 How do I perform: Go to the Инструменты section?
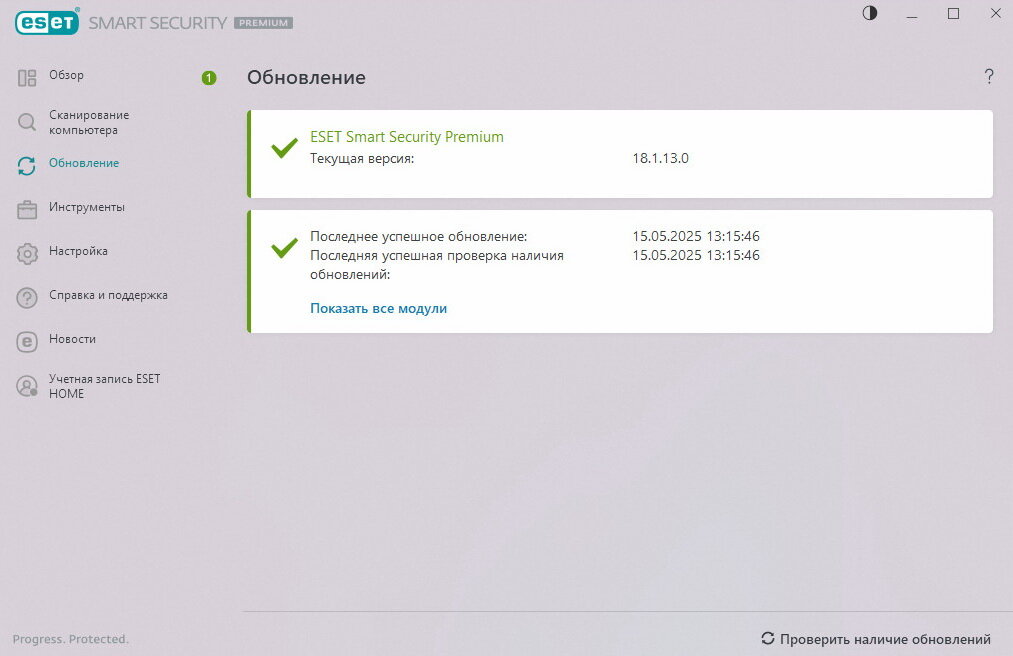[x=87, y=207]
